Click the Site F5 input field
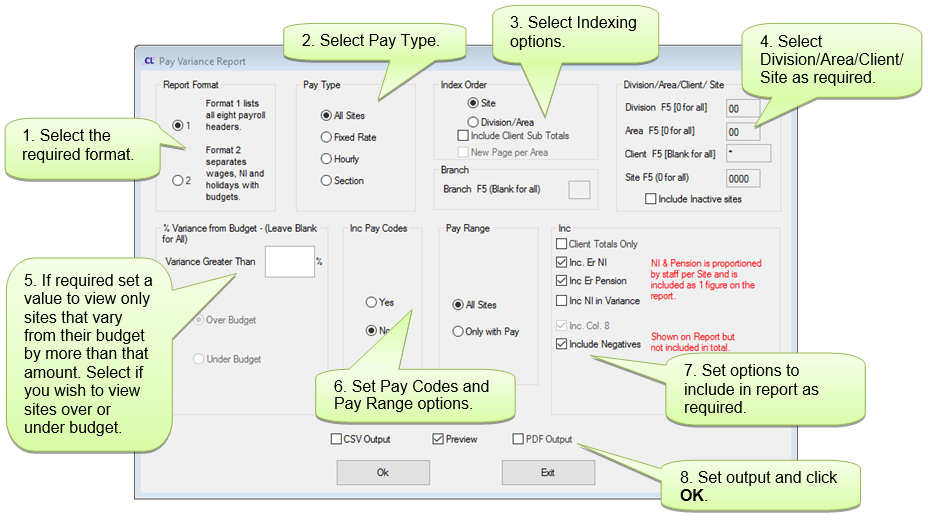928x520 pixels. pos(742,178)
